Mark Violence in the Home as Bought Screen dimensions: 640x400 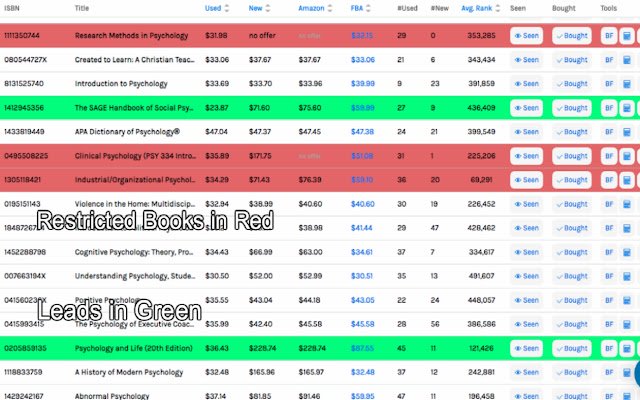[x=572, y=204]
